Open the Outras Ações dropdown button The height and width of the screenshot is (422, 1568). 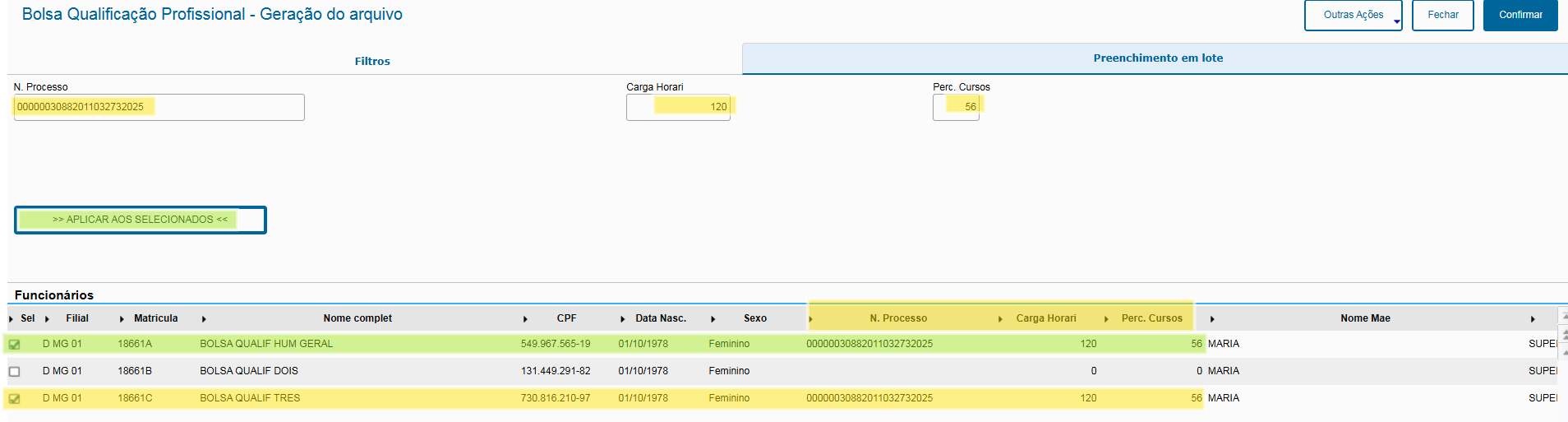point(1353,15)
